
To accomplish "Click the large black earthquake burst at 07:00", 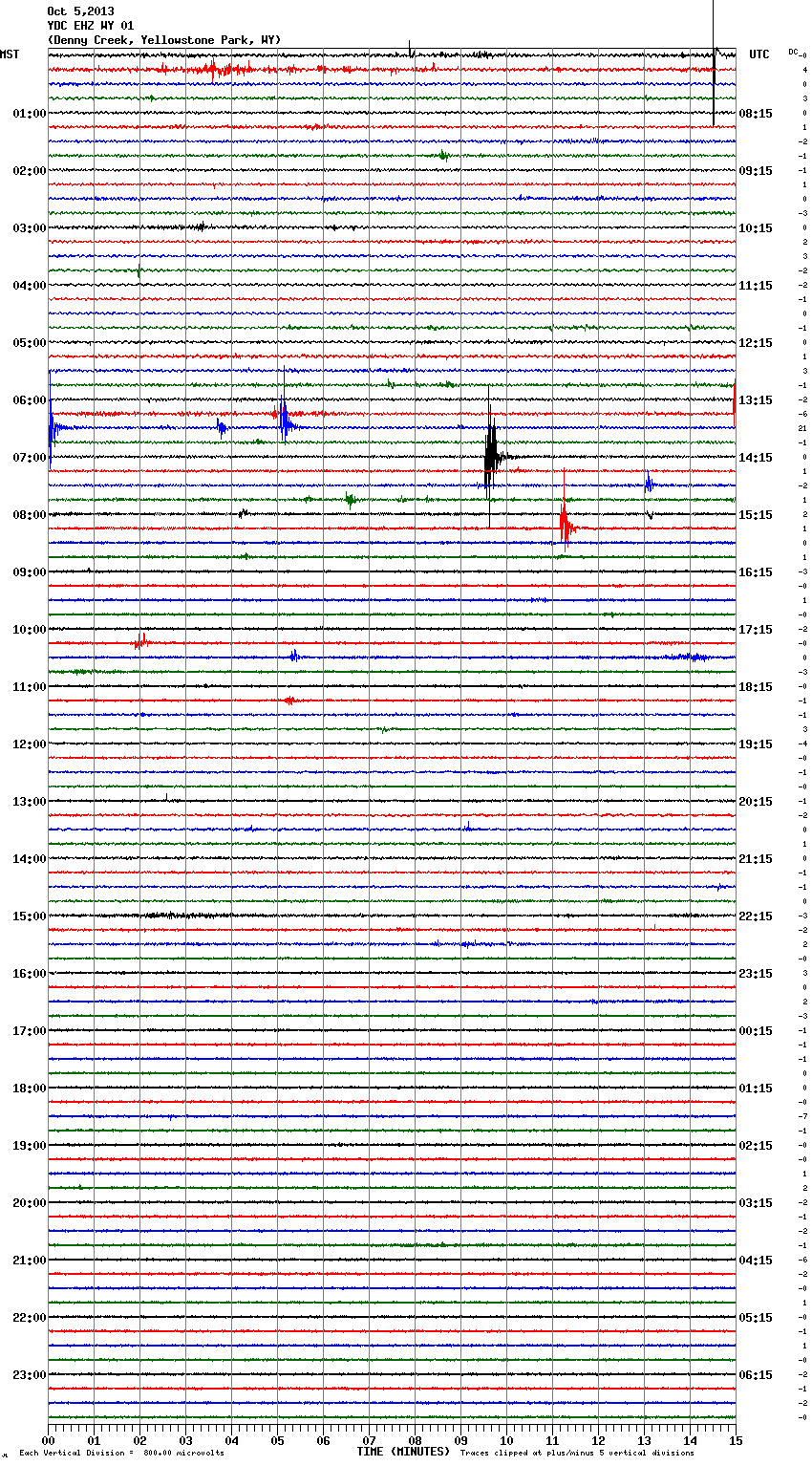I will pos(491,456).
